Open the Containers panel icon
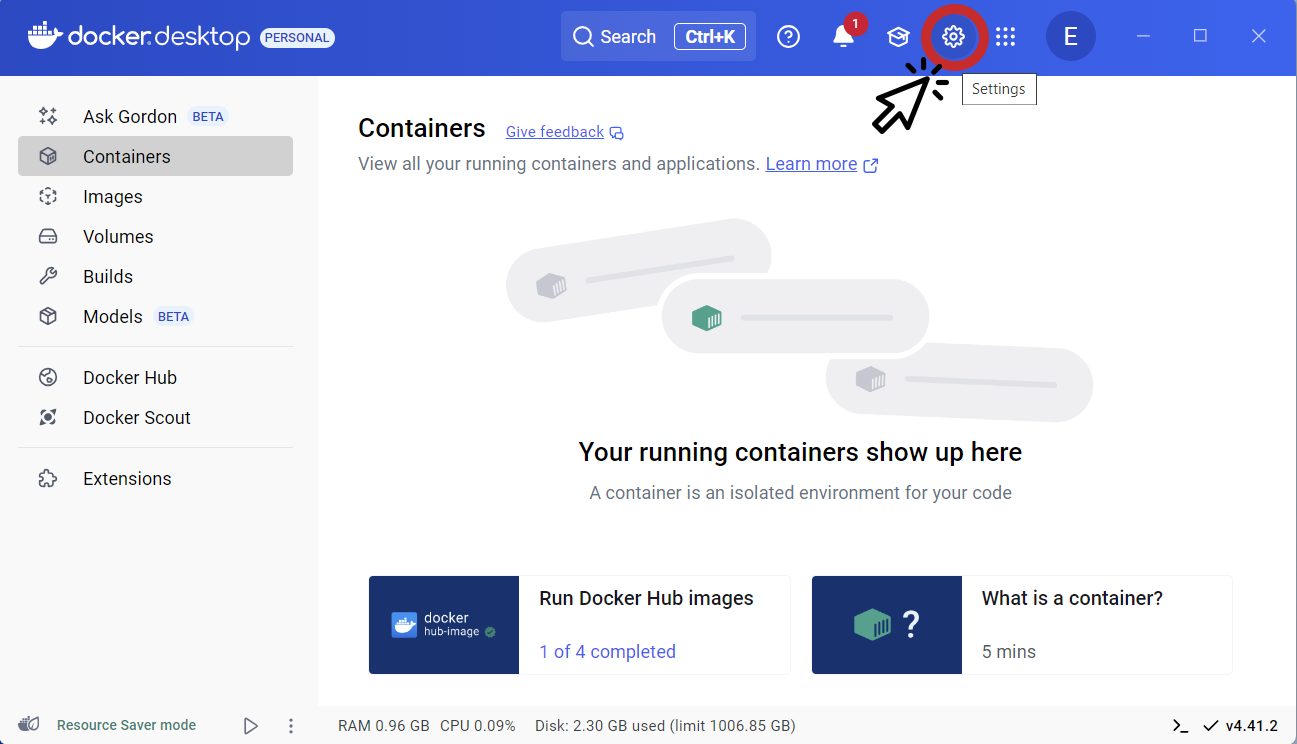 (x=47, y=156)
